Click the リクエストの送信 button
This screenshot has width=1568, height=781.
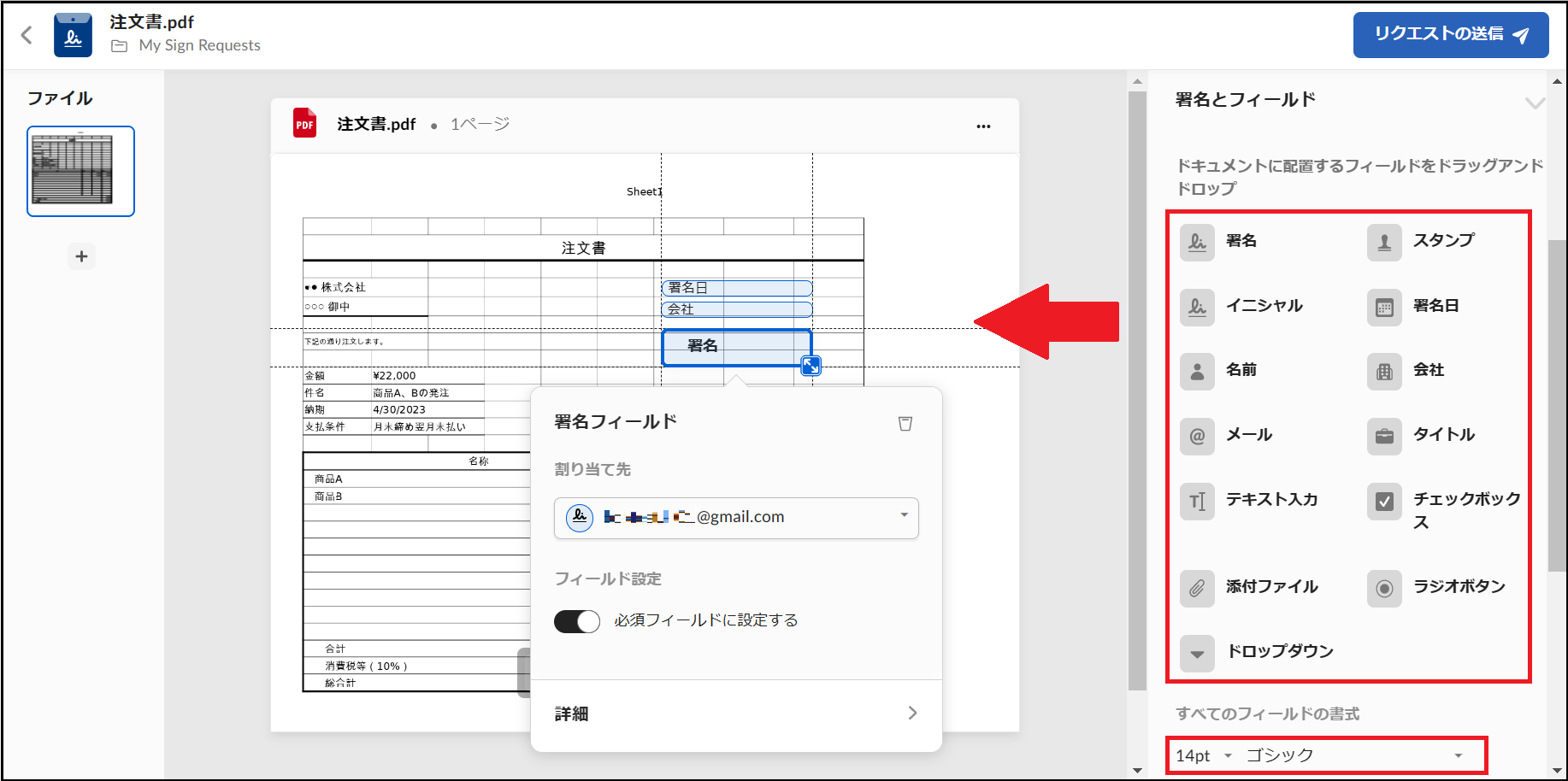(1450, 35)
